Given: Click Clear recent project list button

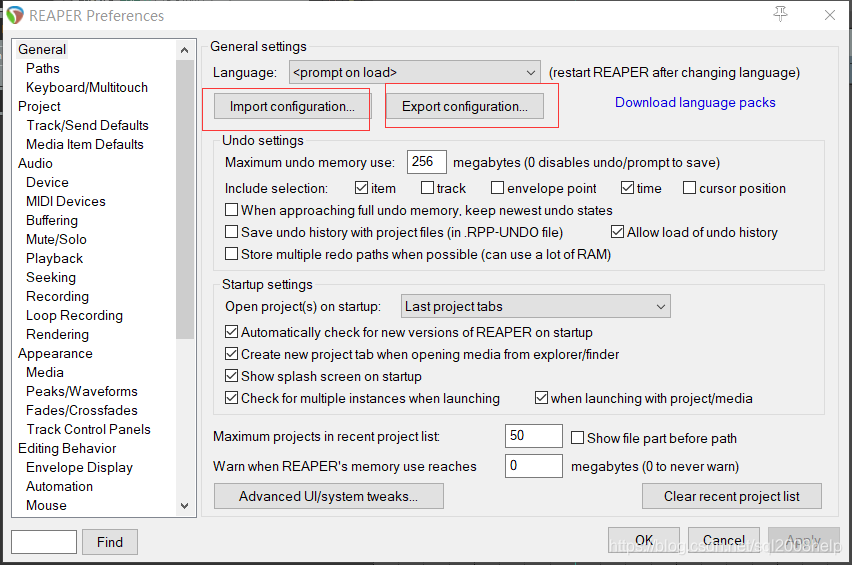Looking at the screenshot, I should pyautogui.click(x=732, y=497).
